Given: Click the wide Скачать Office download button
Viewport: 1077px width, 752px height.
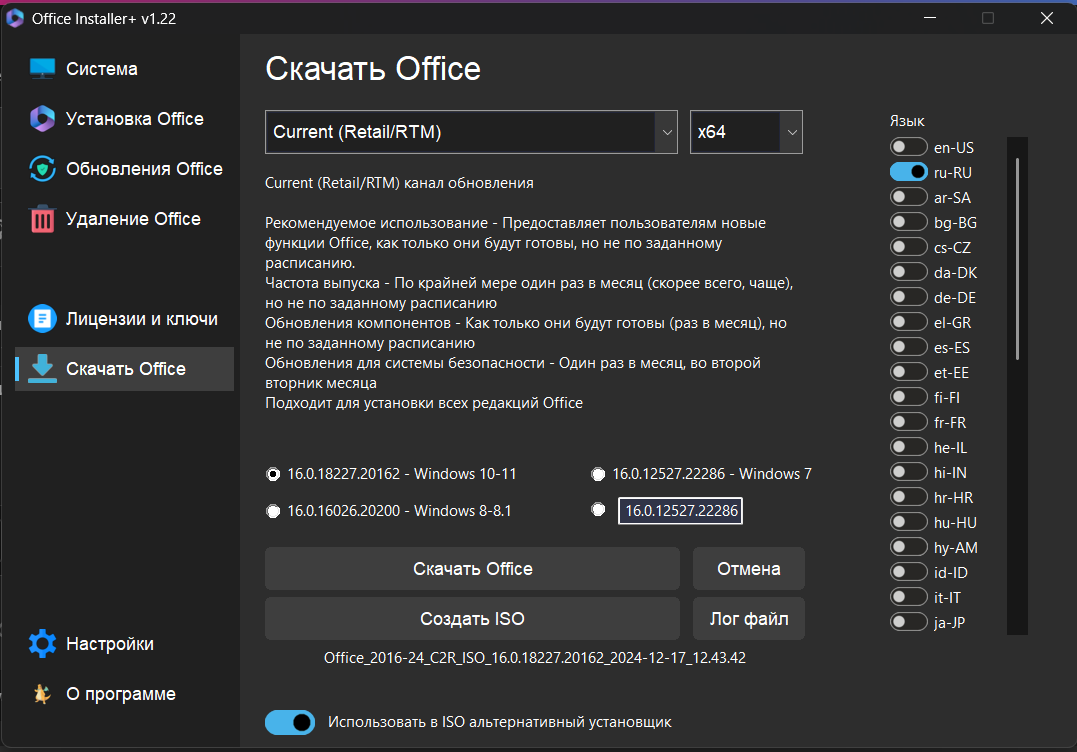Looking at the screenshot, I should tap(473, 569).
